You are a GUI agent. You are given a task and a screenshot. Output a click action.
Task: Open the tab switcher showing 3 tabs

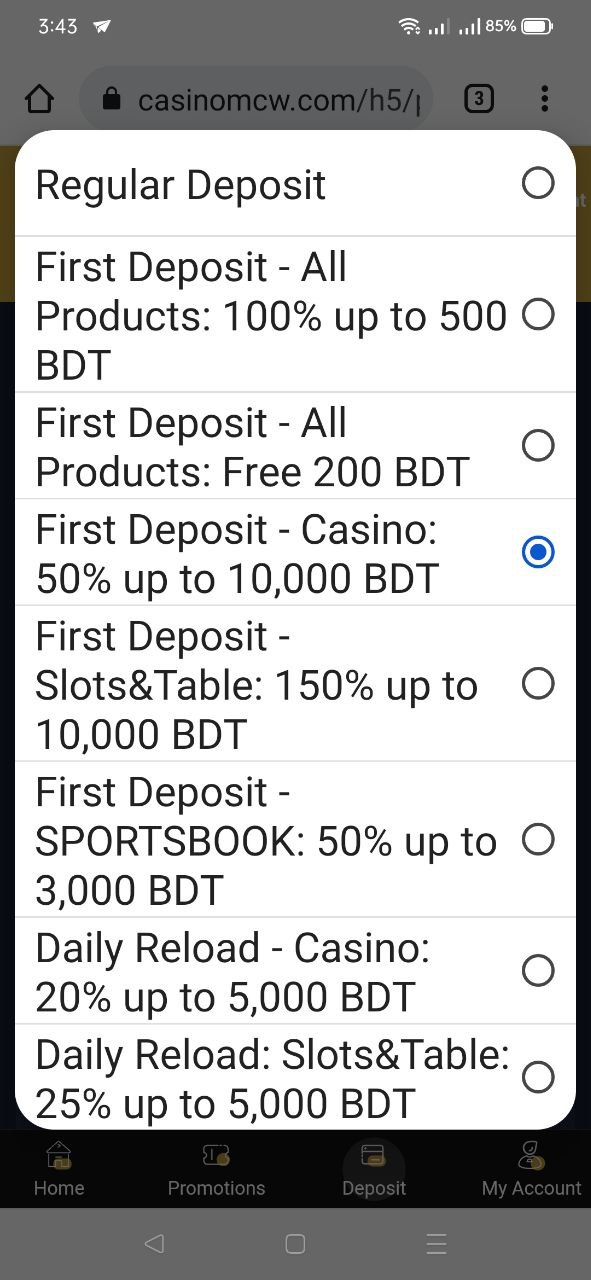[x=479, y=99]
